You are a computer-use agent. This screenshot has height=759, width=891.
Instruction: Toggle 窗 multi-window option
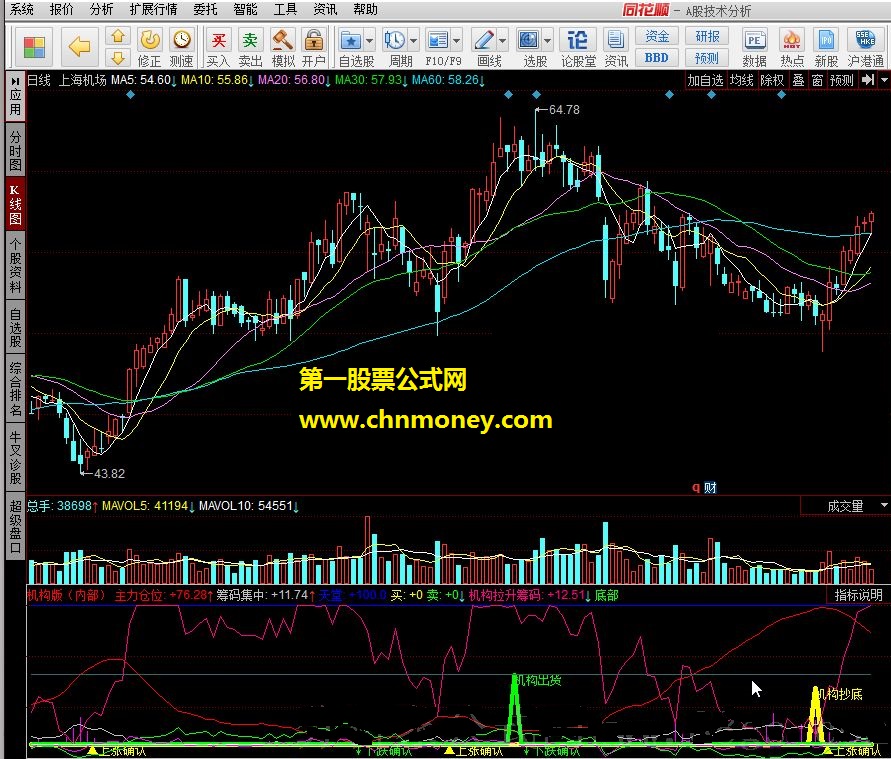817,80
